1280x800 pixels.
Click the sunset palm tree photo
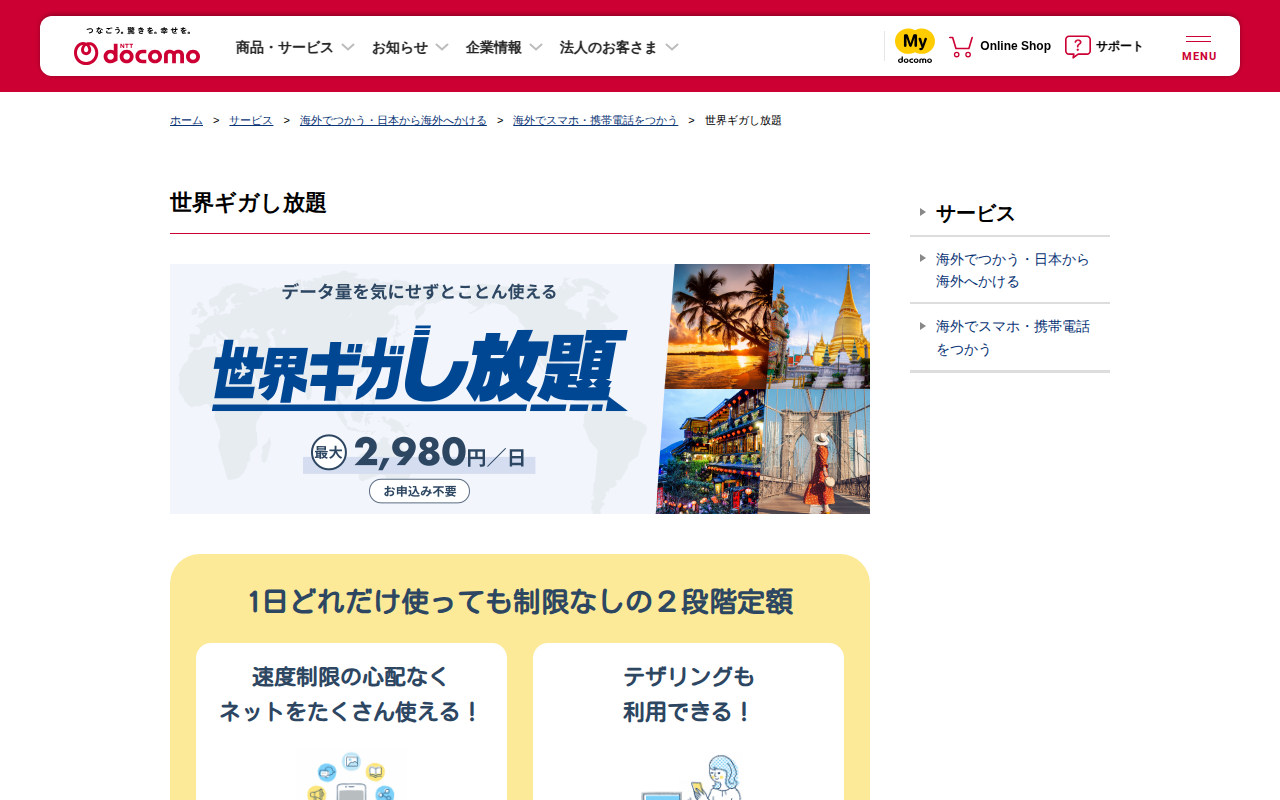pos(718,326)
